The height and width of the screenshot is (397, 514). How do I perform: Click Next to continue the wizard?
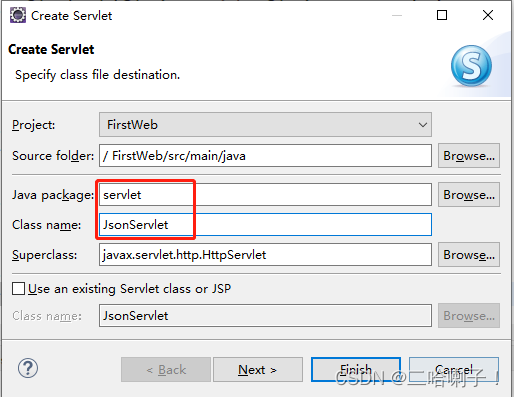[258, 370]
